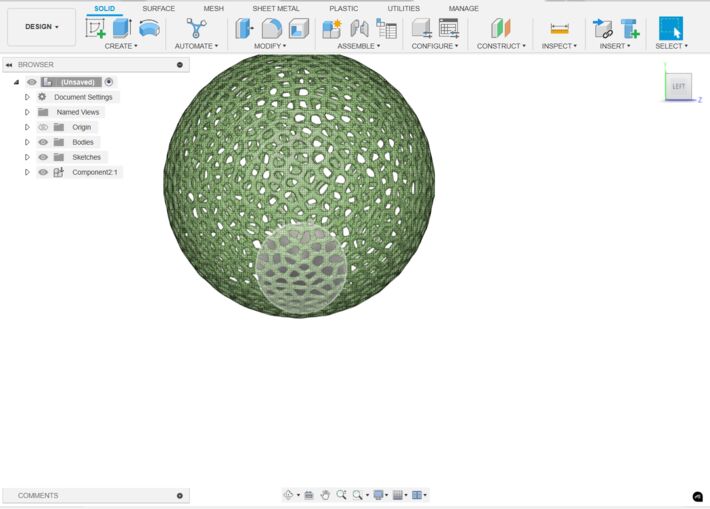710x509 pixels.
Task: Select the Press Pull tool
Action: (x=244, y=29)
